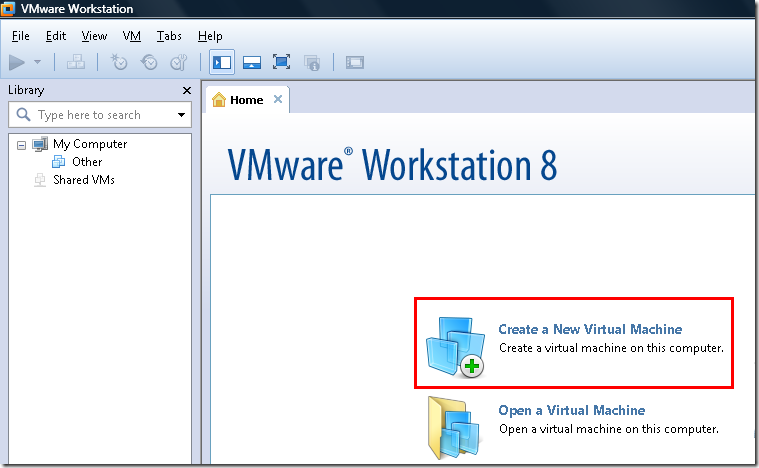Screen dimensions: 759x468
Task: Open the Tabs menu
Action: 169,36
